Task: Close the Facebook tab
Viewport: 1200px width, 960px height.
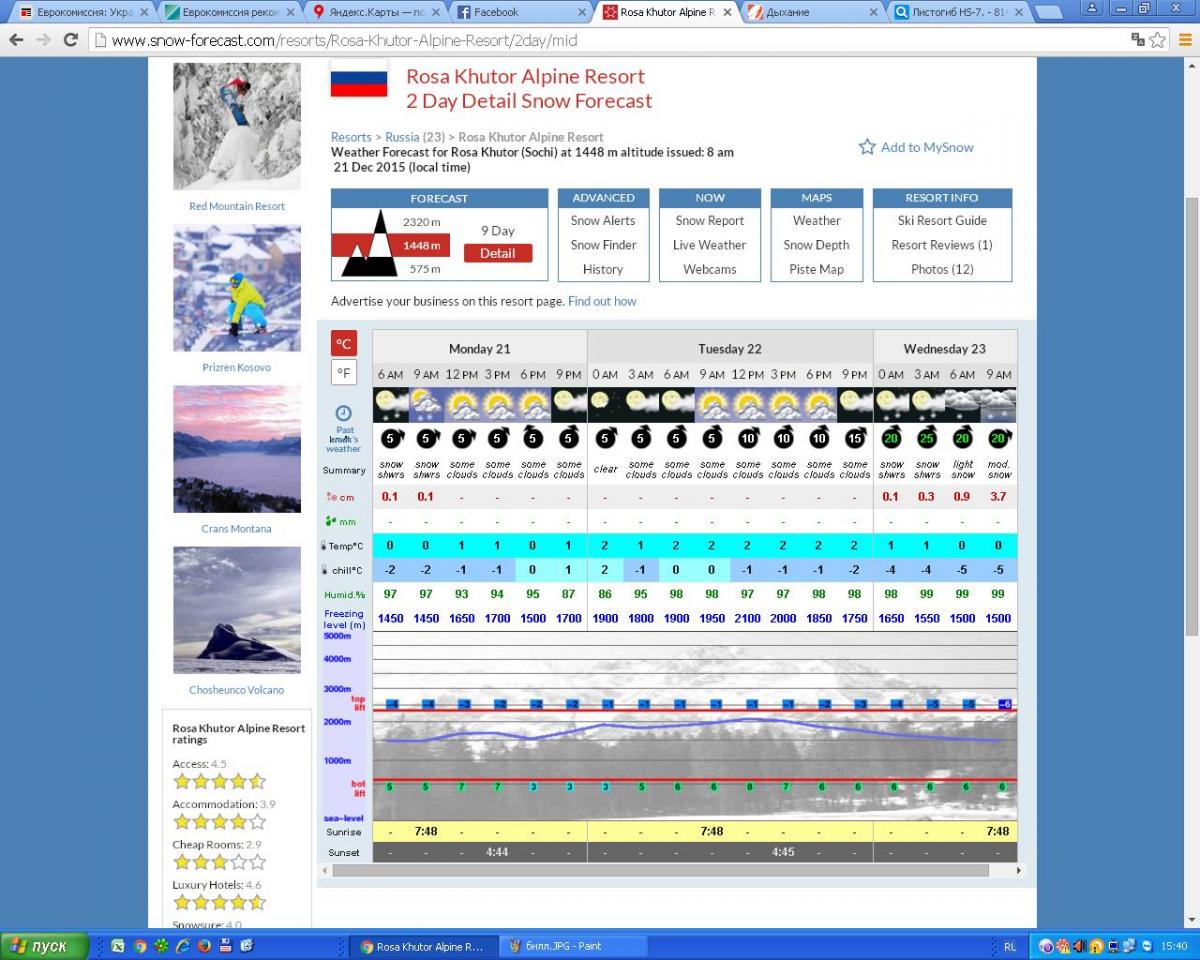Action: tap(581, 12)
